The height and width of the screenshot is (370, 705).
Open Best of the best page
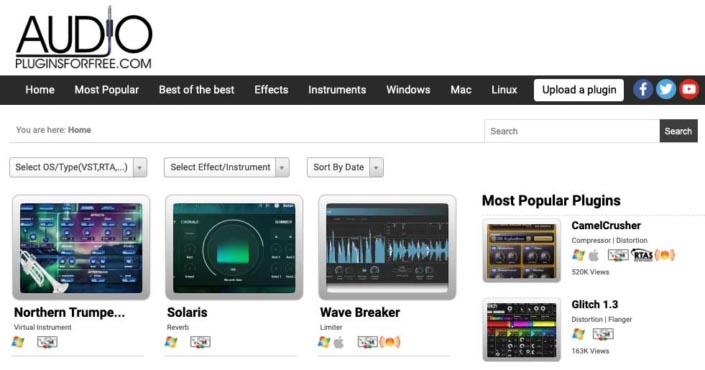pyautogui.click(x=196, y=90)
